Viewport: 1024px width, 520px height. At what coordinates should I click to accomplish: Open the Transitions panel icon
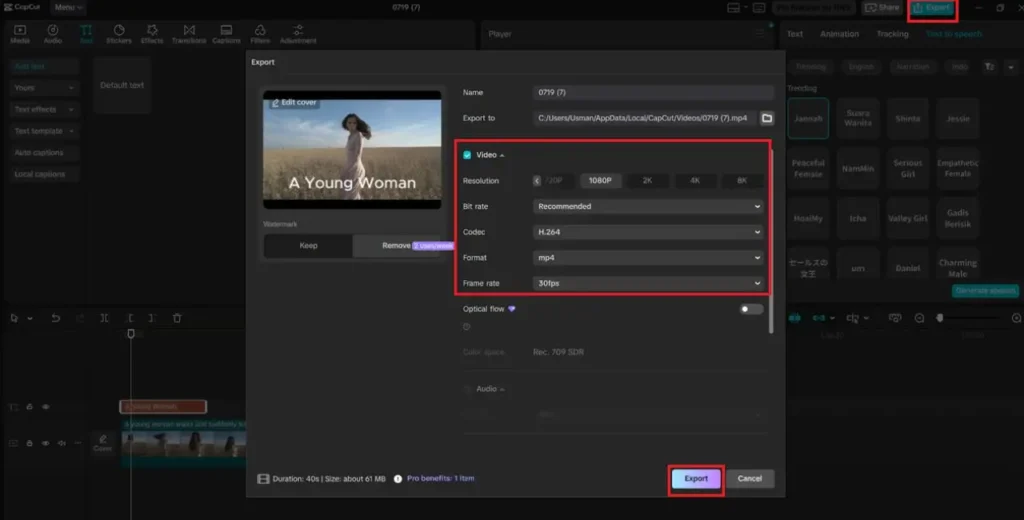pyautogui.click(x=189, y=34)
